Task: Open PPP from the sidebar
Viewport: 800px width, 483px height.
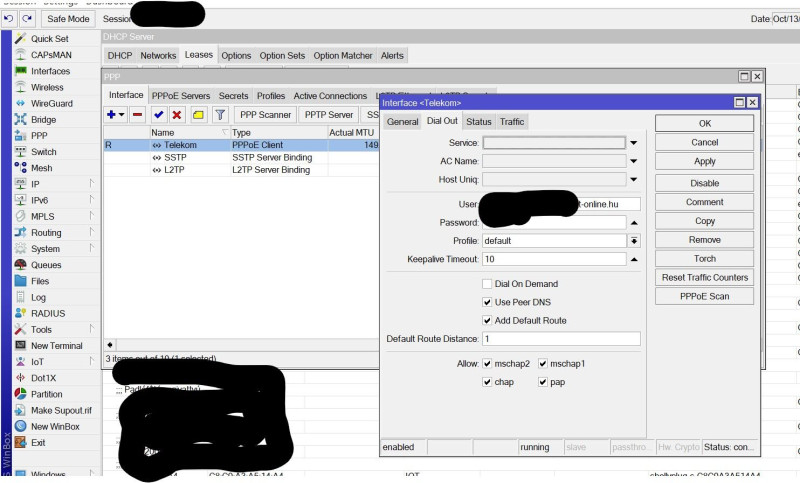Action: tap(39, 136)
